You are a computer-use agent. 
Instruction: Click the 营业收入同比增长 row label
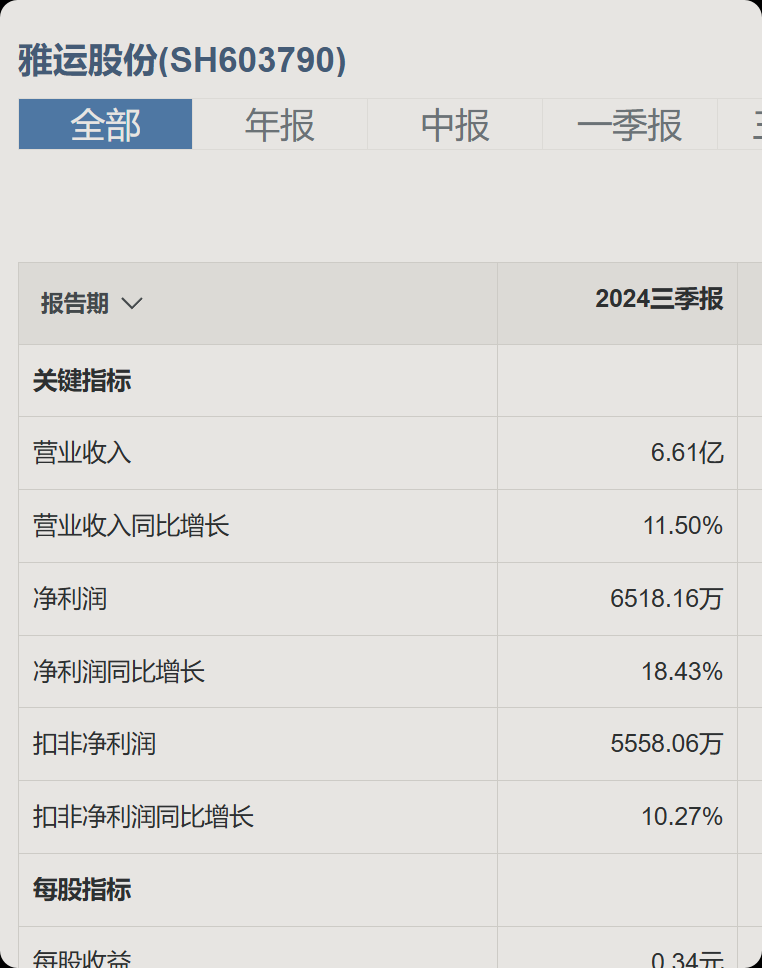131,526
